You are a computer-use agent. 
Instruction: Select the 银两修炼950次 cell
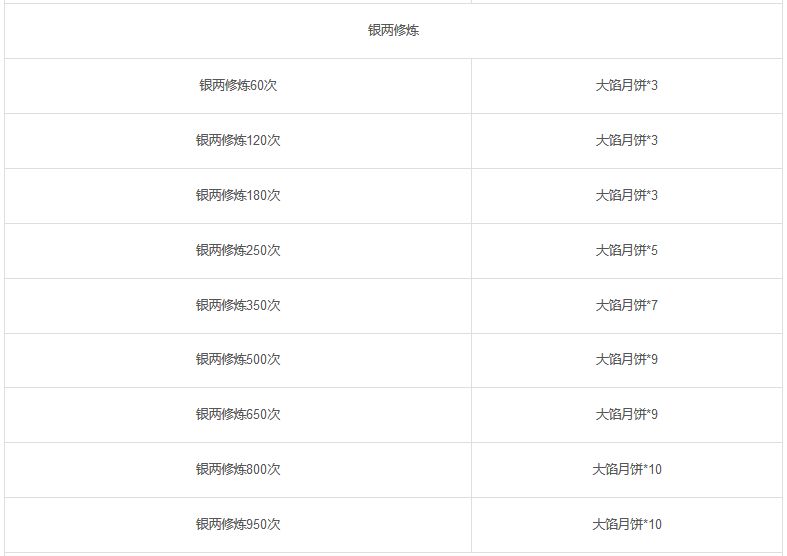click(238, 524)
